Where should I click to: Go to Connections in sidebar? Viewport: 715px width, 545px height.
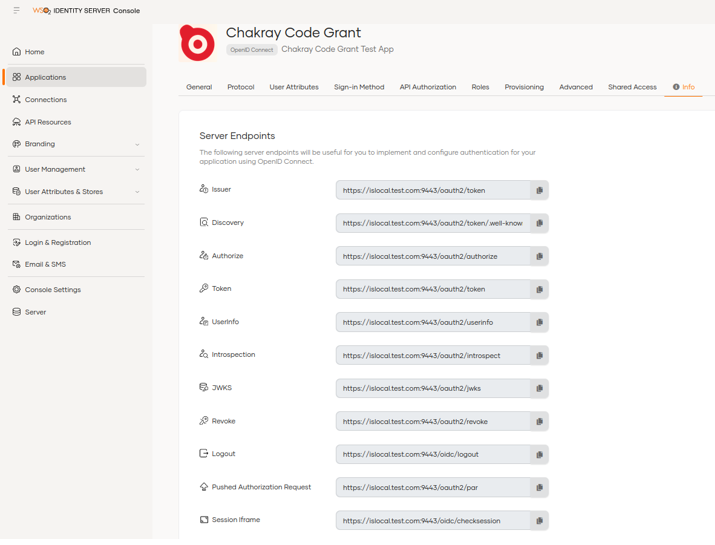coord(46,100)
